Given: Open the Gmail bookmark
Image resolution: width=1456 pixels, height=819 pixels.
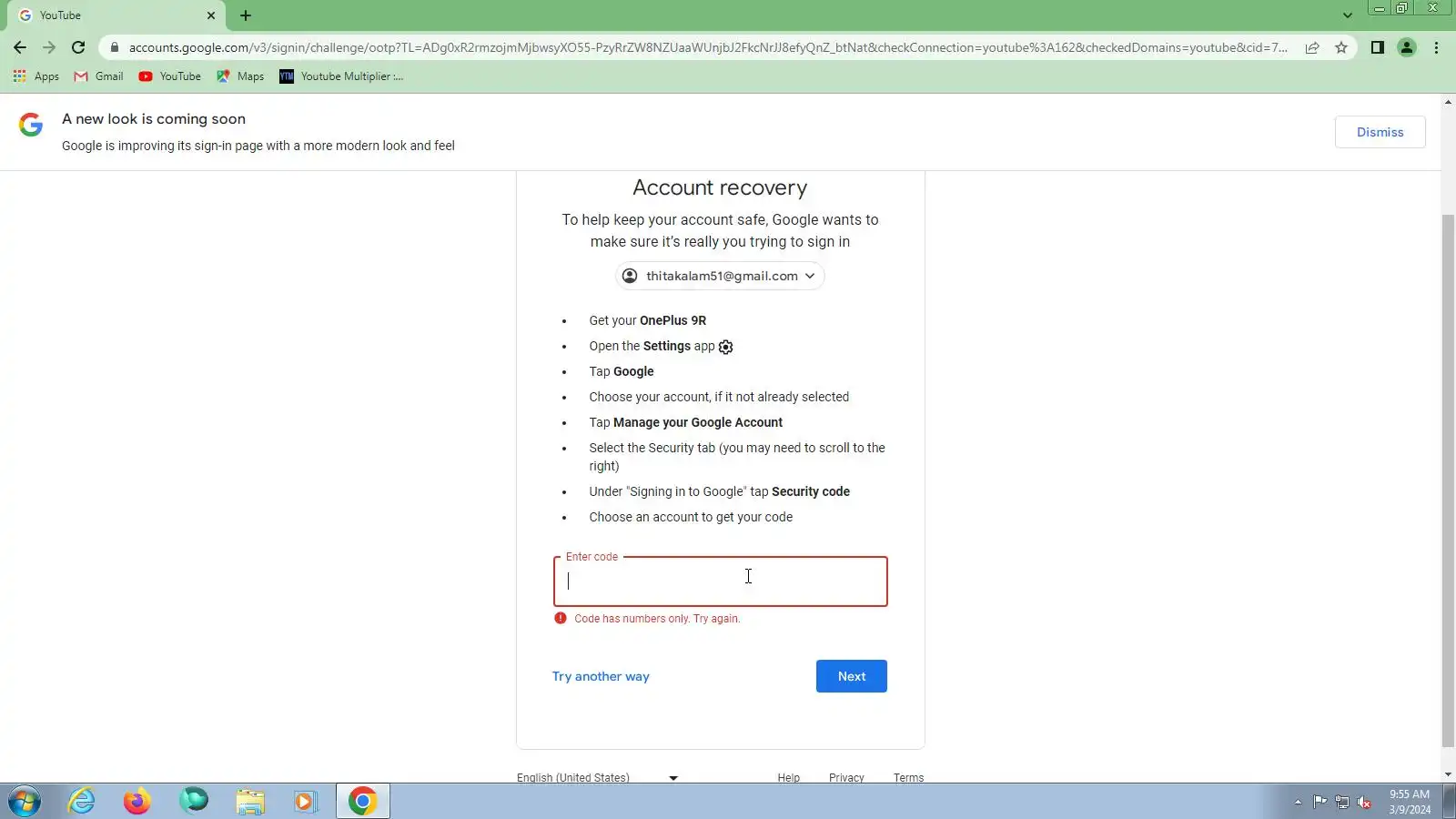Looking at the screenshot, I should pos(98,76).
